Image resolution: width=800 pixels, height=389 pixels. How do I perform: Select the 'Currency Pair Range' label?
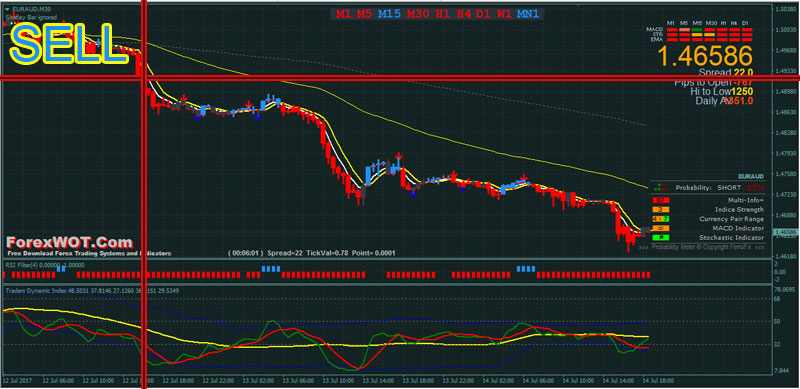pyautogui.click(x=733, y=218)
